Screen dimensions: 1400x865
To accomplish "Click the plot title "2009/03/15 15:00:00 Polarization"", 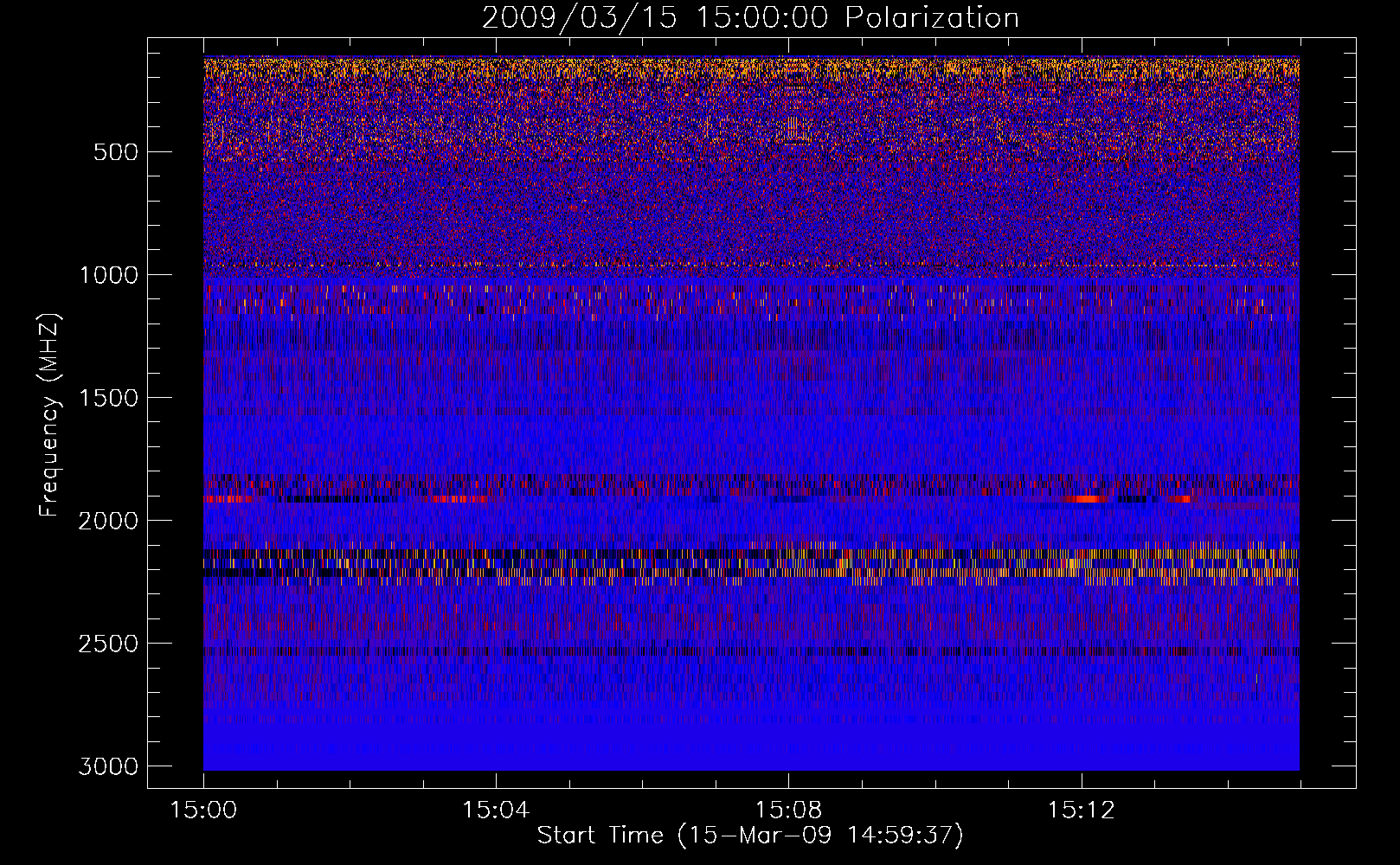I will coord(750,18).
